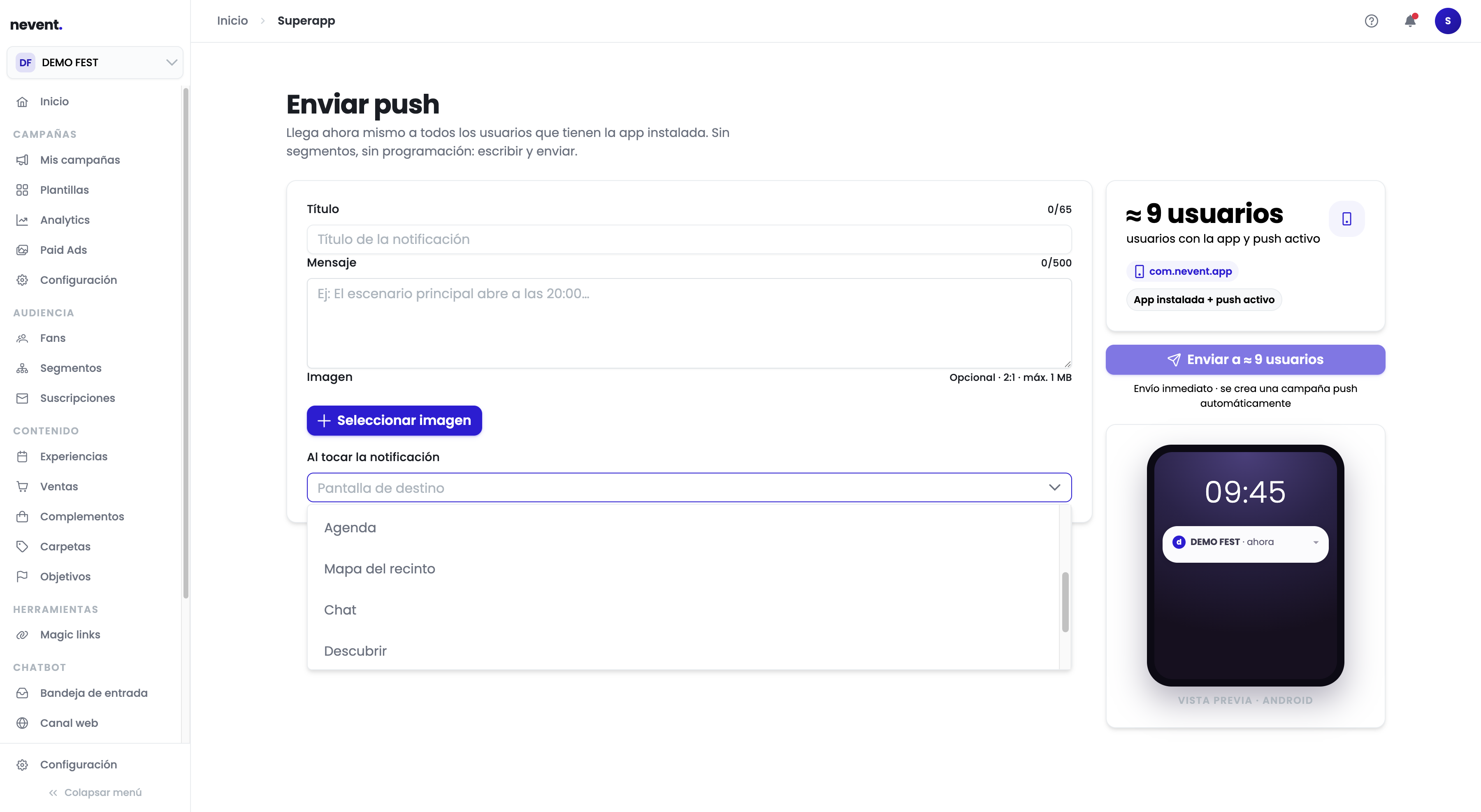
Task: Click the Objetivos flag icon
Action: coord(22,576)
